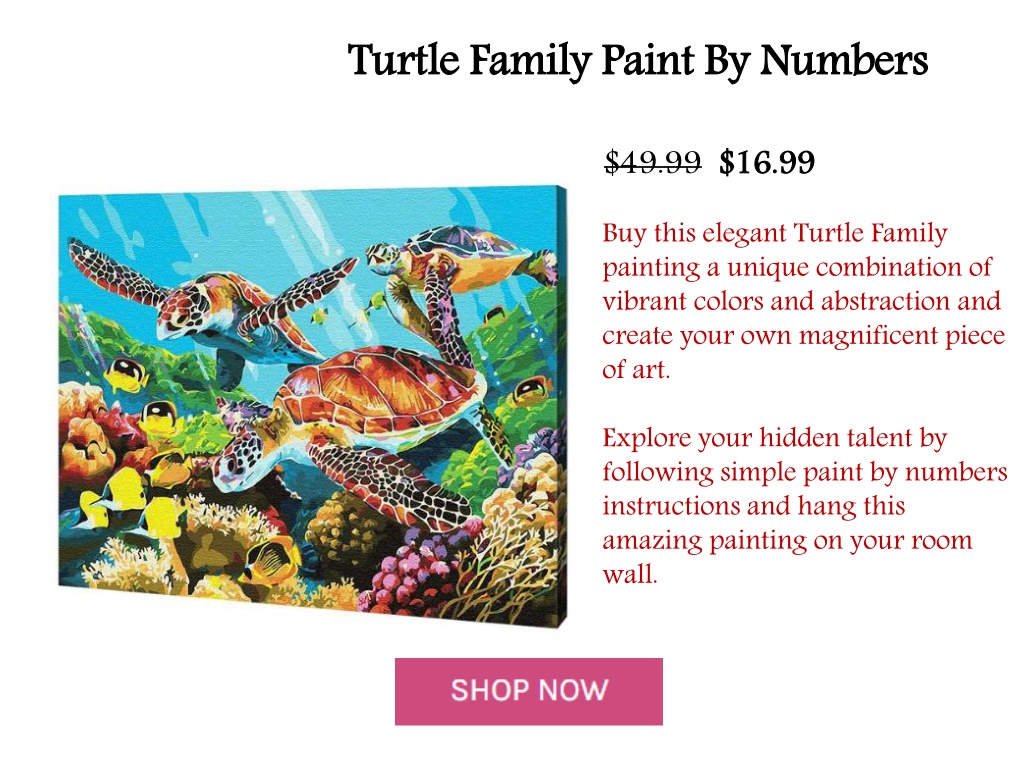
Task: Click the words 'amazing painting on your room'
Action: point(787,540)
